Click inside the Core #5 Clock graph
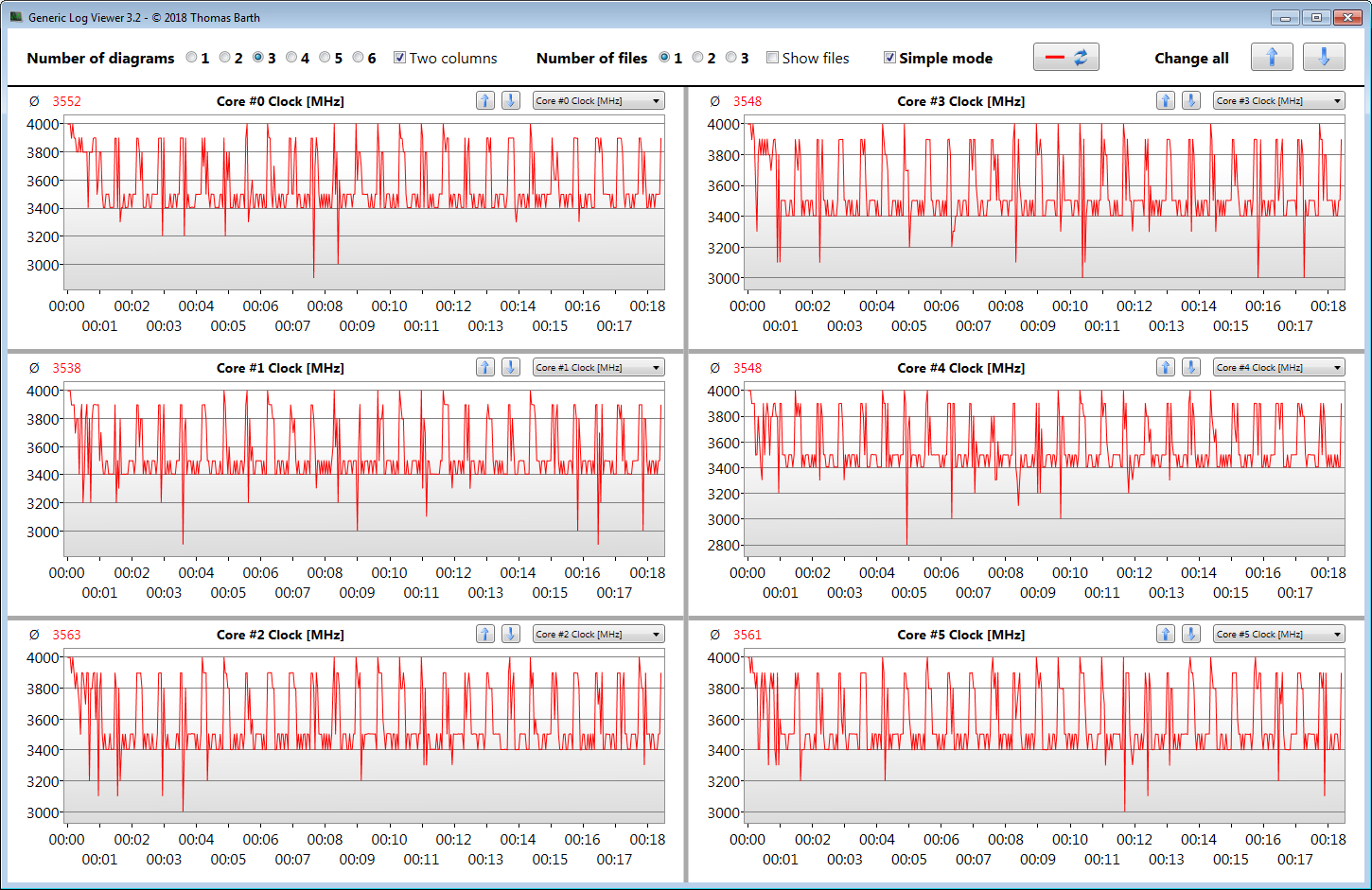 (1045, 736)
